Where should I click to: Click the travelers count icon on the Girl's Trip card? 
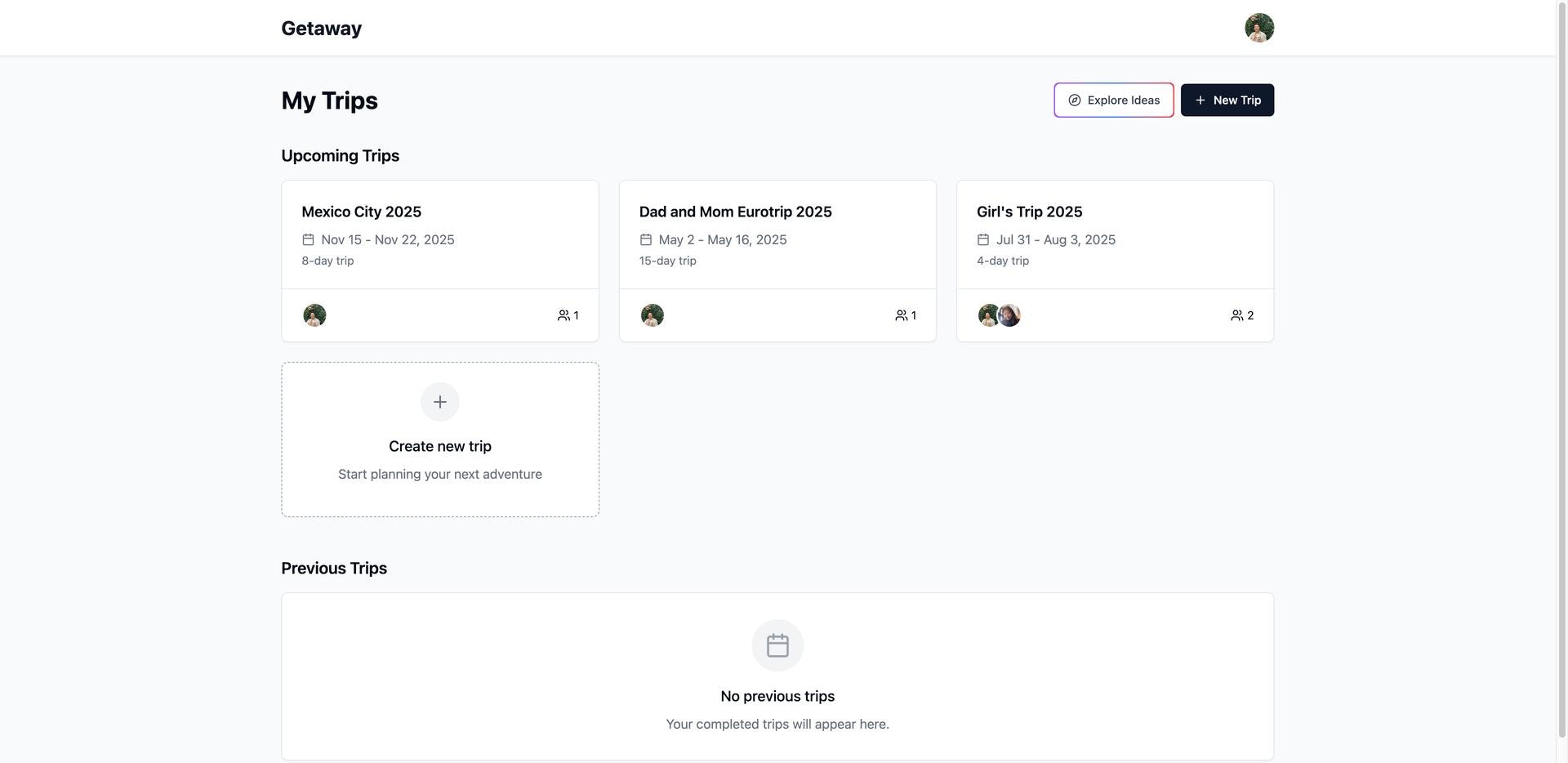[x=1236, y=315]
